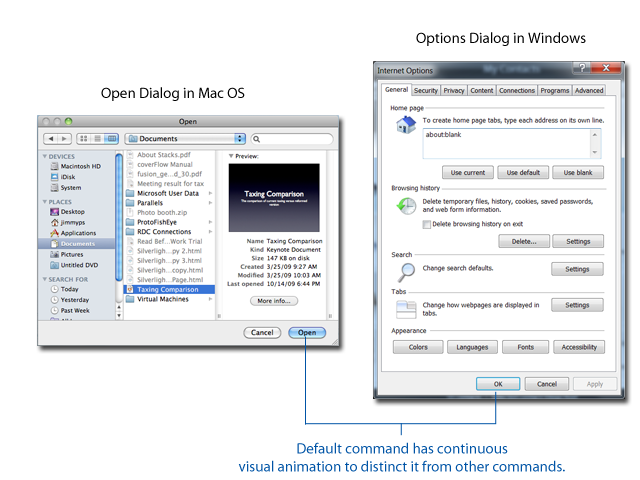Collapse the DEVICES sidebar section
Screen dimensions: 640x480
click(x=45, y=156)
